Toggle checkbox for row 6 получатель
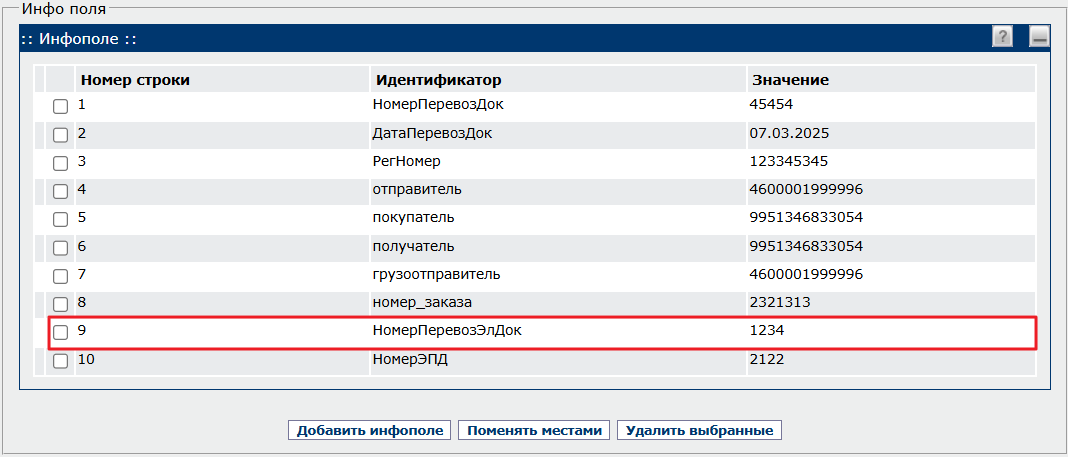 point(60,247)
